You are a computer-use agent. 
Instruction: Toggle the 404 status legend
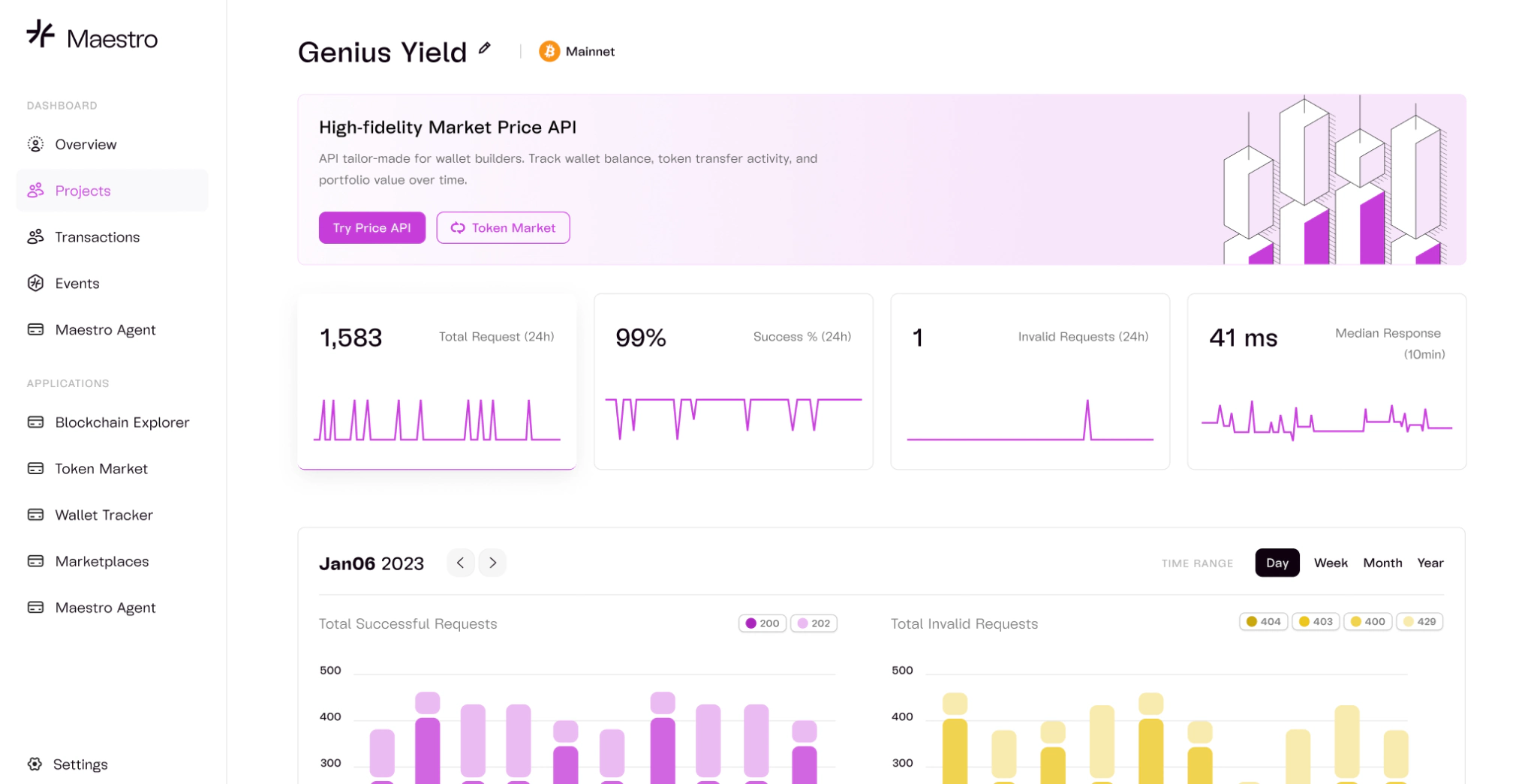(1264, 621)
